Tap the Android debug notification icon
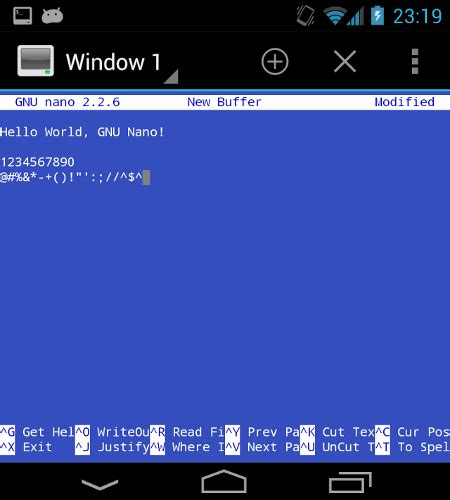The width and height of the screenshot is (450, 500). click(52, 16)
